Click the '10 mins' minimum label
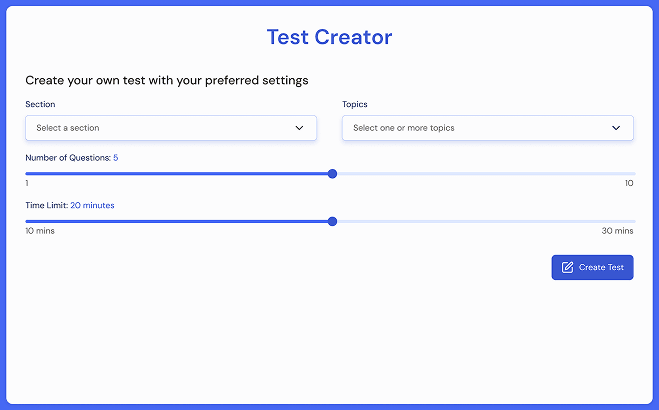 40,231
